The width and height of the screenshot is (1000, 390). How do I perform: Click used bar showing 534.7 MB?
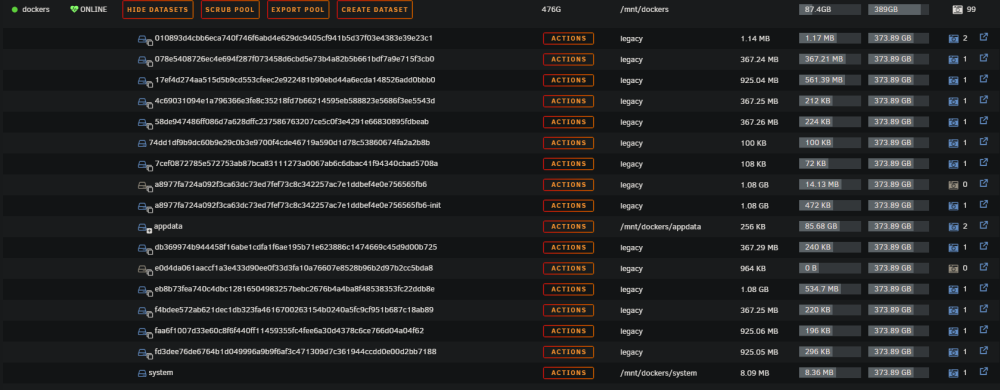point(830,289)
